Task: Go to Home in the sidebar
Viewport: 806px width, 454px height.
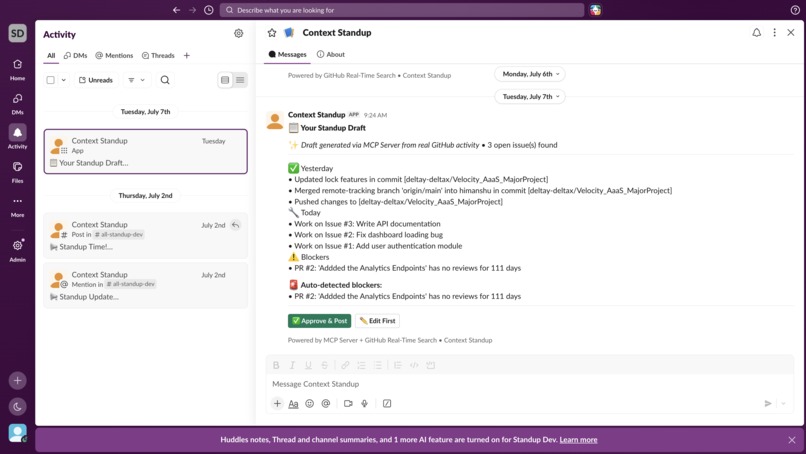Action: 17,69
